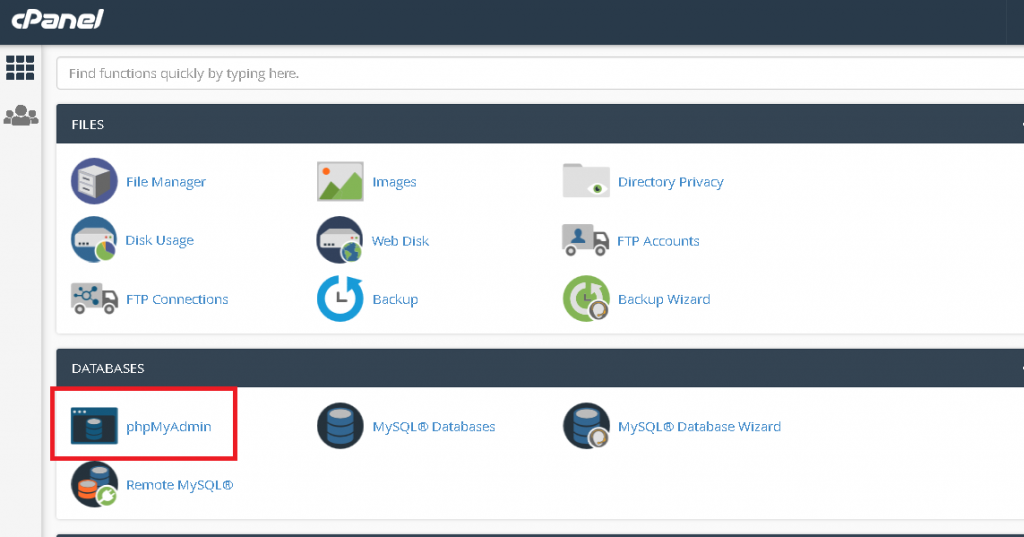
Task: Open the FTP Connections icon
Action: (x=94, y=299)
